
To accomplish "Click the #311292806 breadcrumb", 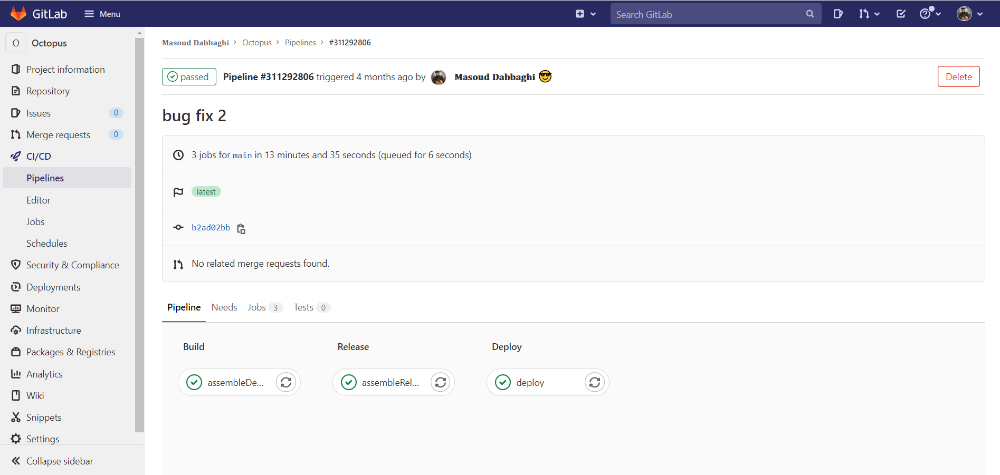I will click(x=350, y=43).
